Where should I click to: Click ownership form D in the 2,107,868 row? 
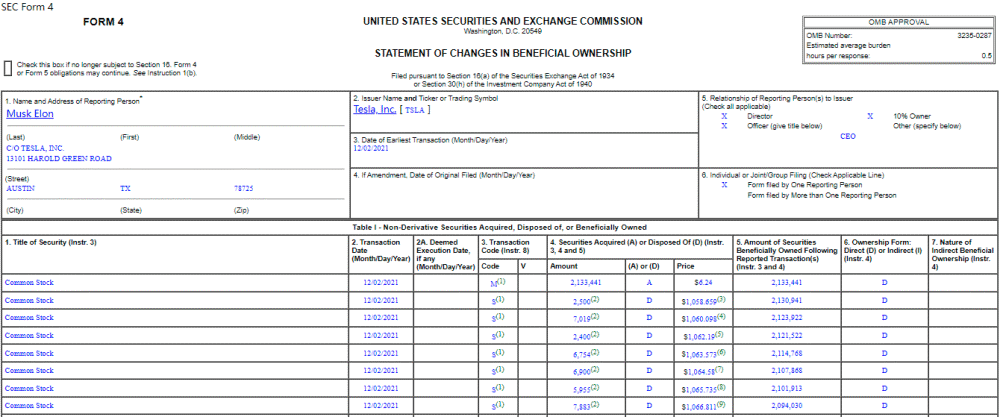[x=884, y=370]
